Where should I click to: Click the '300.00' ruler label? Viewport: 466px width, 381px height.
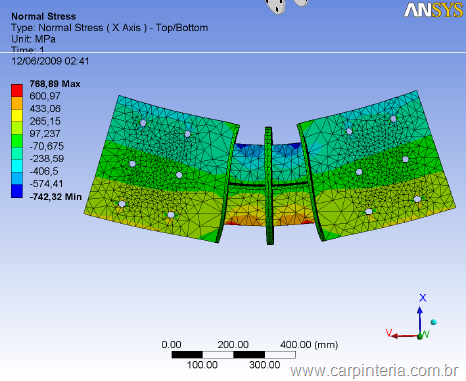click(x=264, y=365)
